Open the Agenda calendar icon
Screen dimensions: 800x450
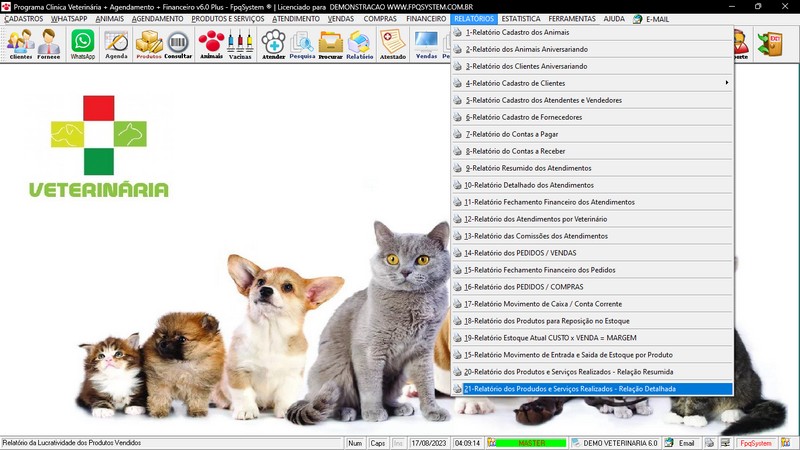pyautogui.click(x=116, y=44)
